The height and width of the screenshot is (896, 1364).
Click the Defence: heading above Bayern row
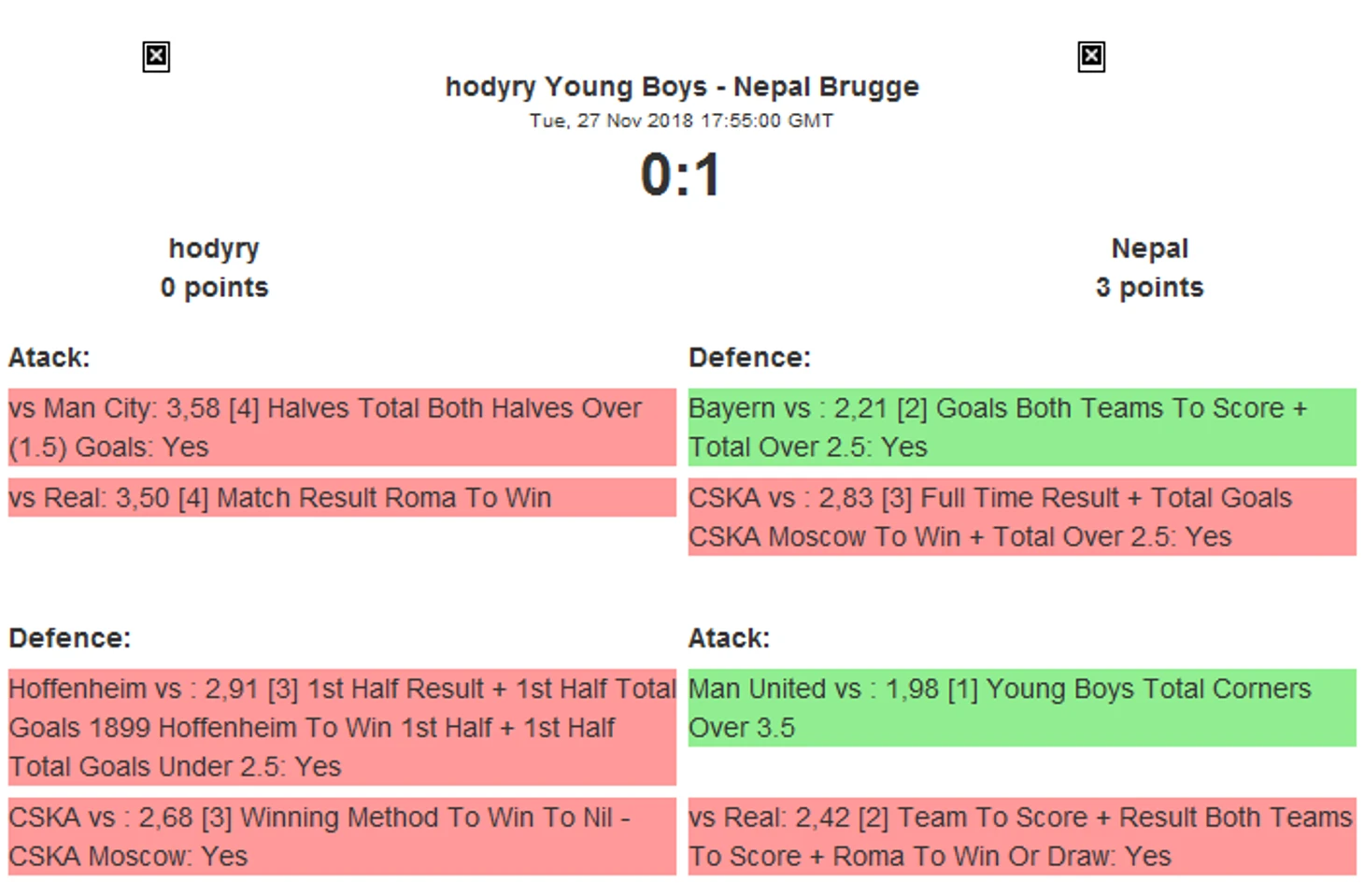(x=750, y=358)
